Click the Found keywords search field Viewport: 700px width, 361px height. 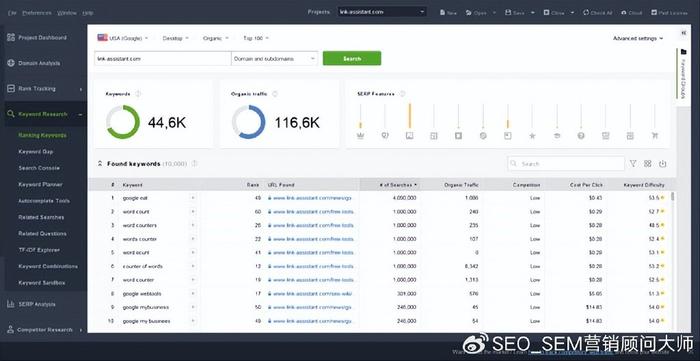[x=566, y=164]
